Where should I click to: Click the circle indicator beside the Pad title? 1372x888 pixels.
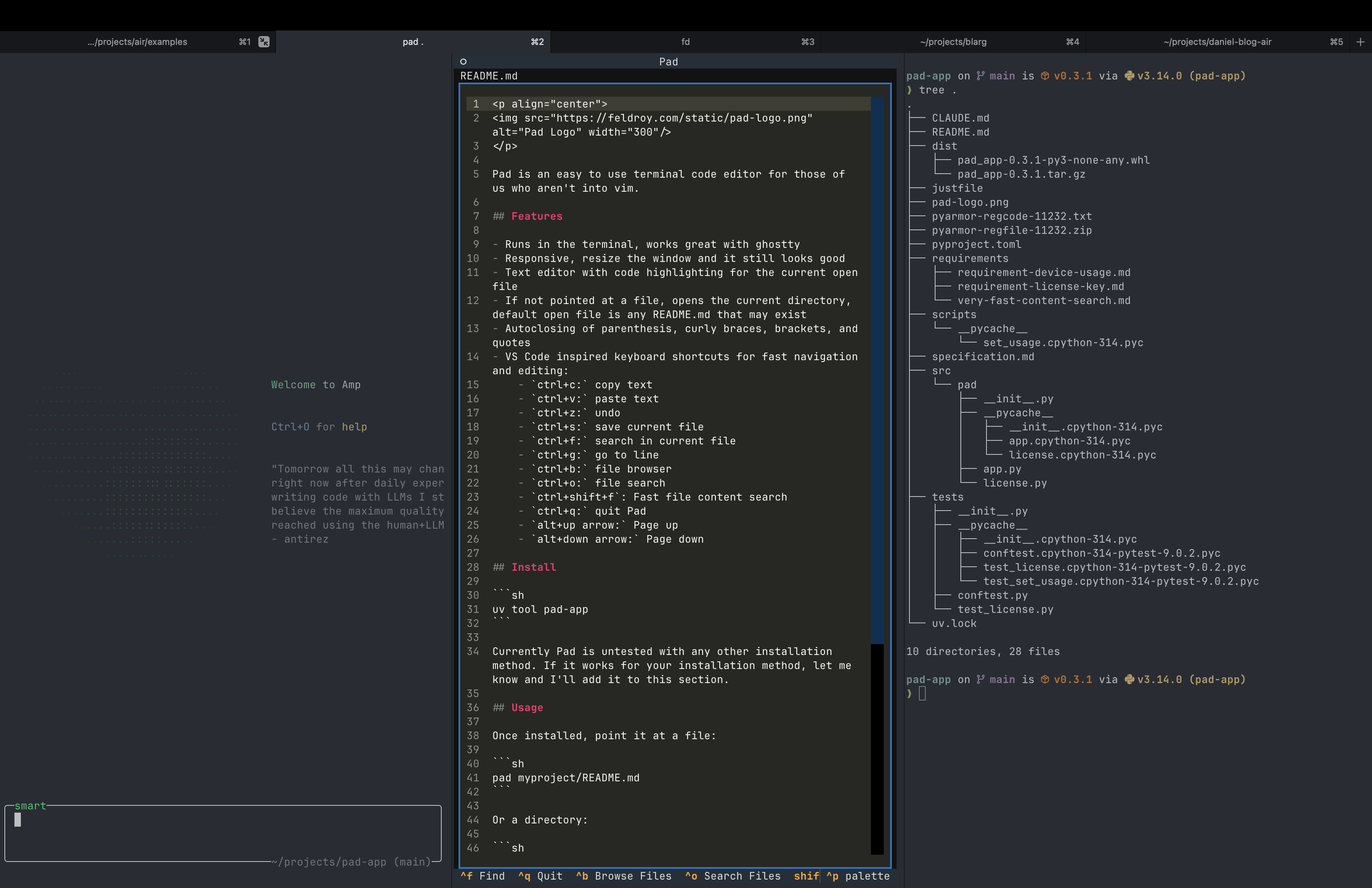click(x=463, y=61)
